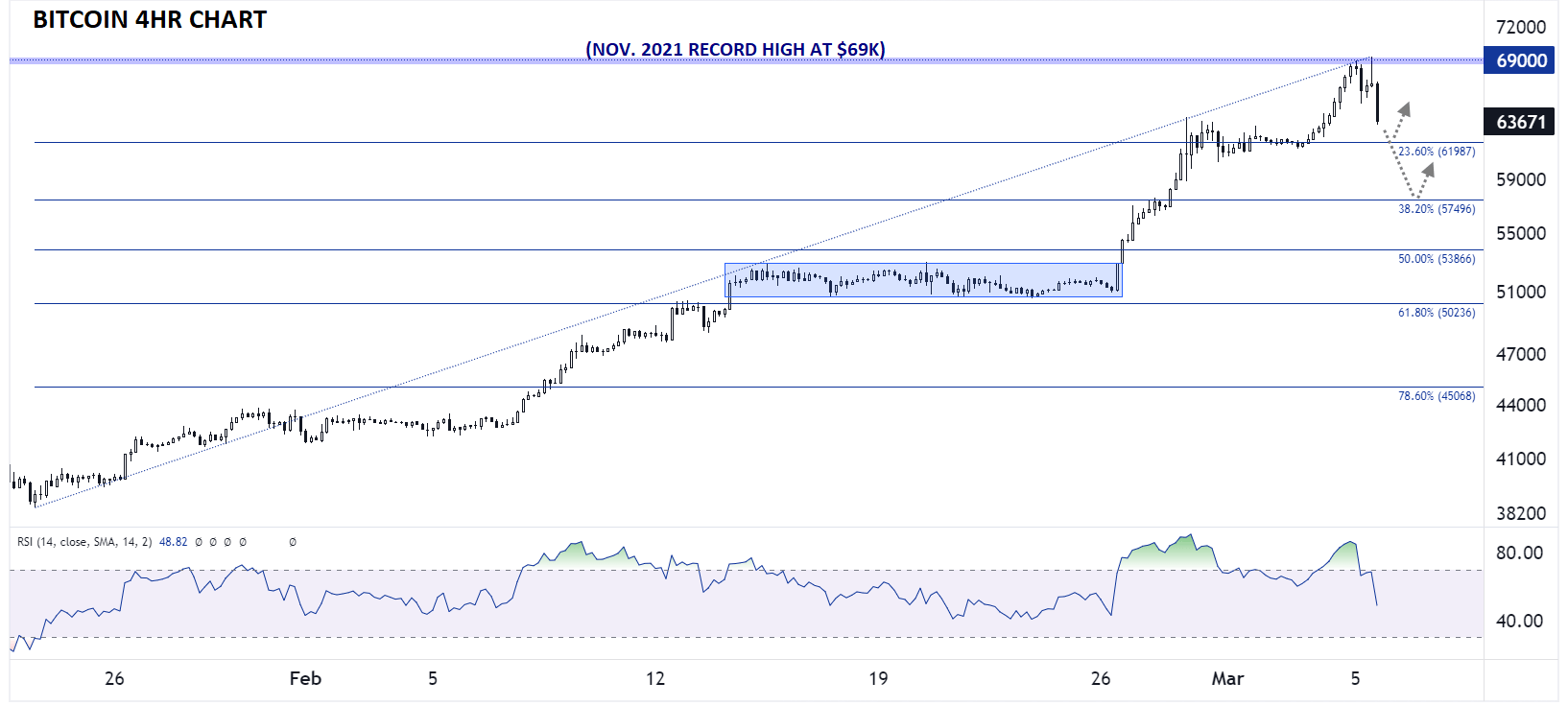The width and height of the screenshot is (1568, 706).
Task: Click the blue consolidation range rectangle
Action: click(923, 280)
